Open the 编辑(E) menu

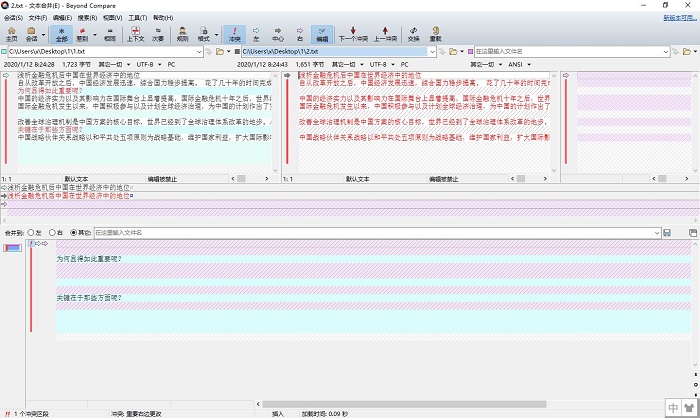62,18
